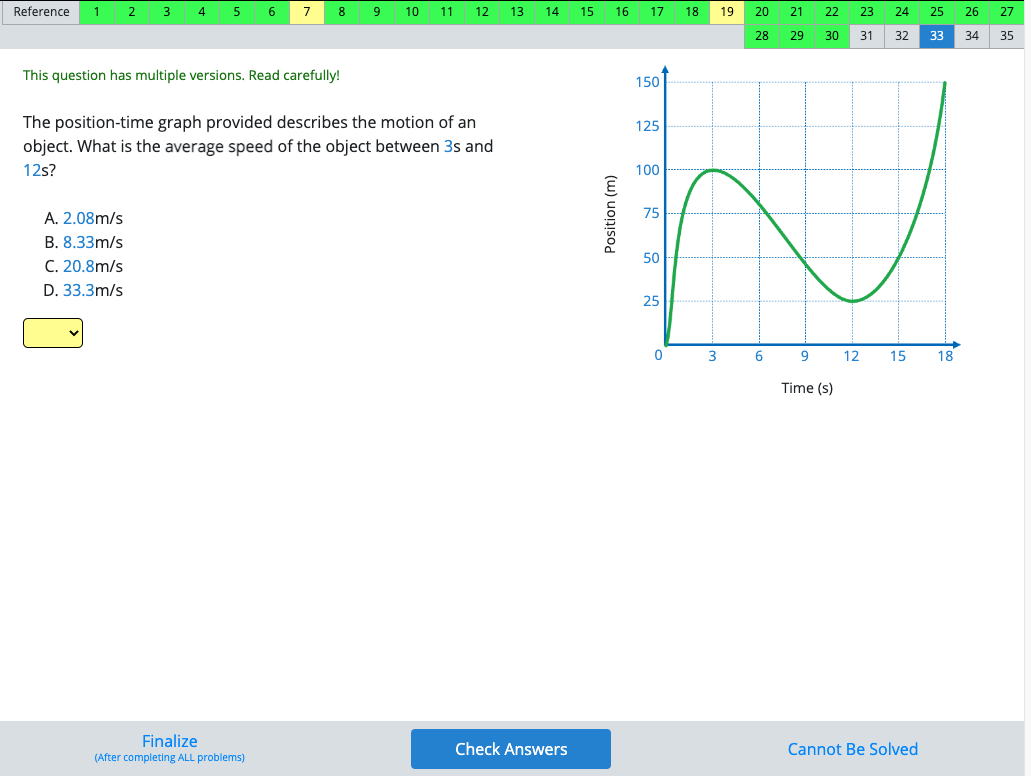1031x776 pixels.
Task: Click the Time (s) axis label
Action: pos(807,388)
